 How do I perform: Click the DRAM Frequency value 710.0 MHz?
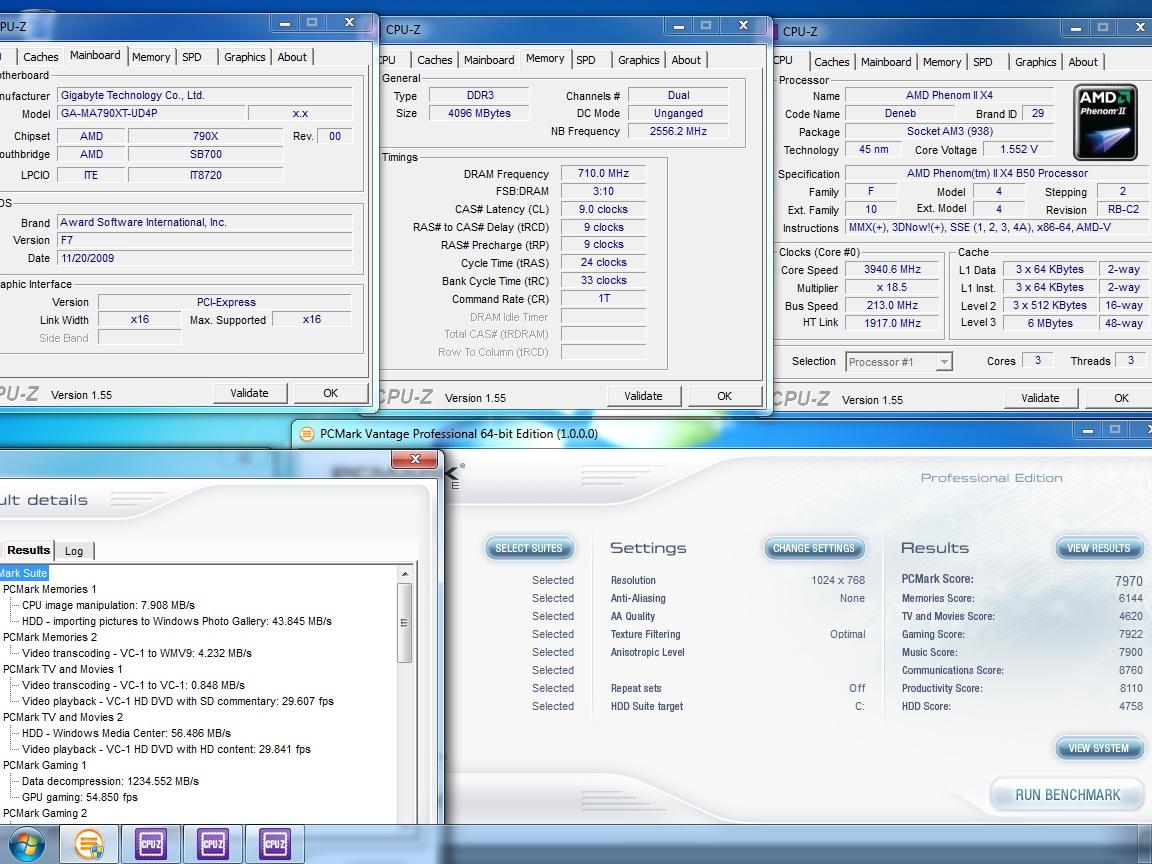coord(603,173)
